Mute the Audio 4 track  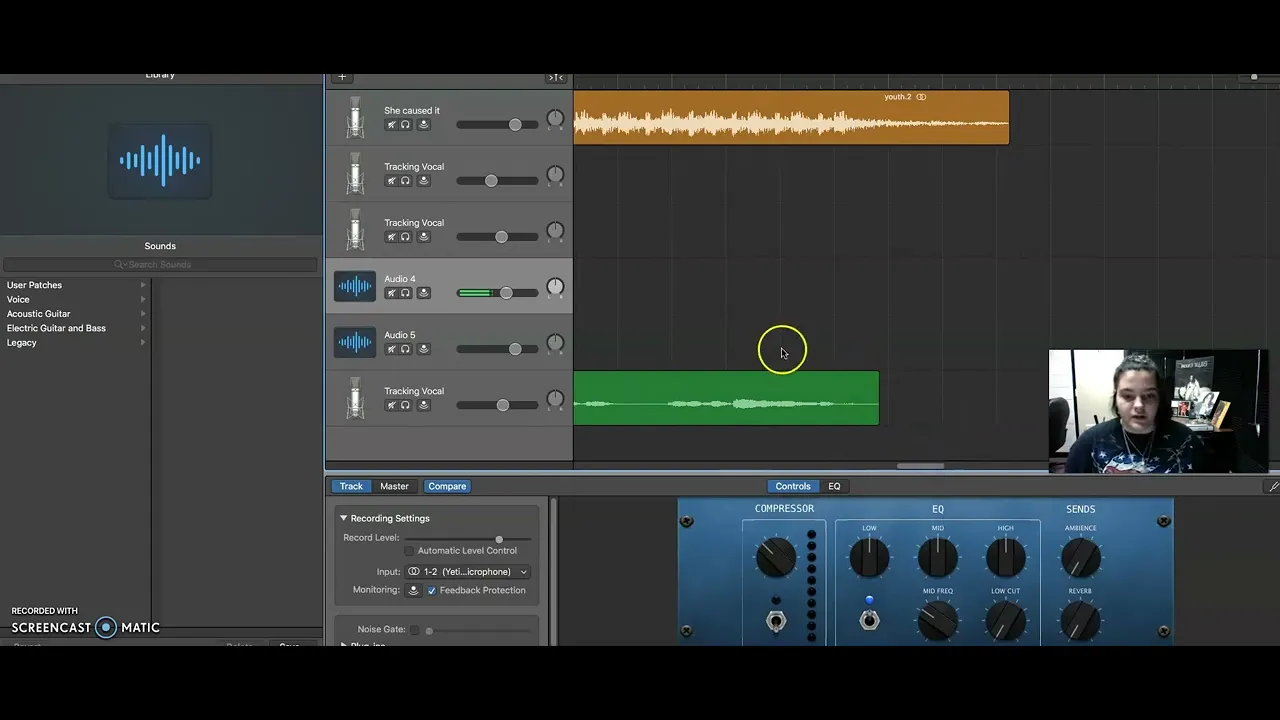pyautogui.click(x=391, y=293)
